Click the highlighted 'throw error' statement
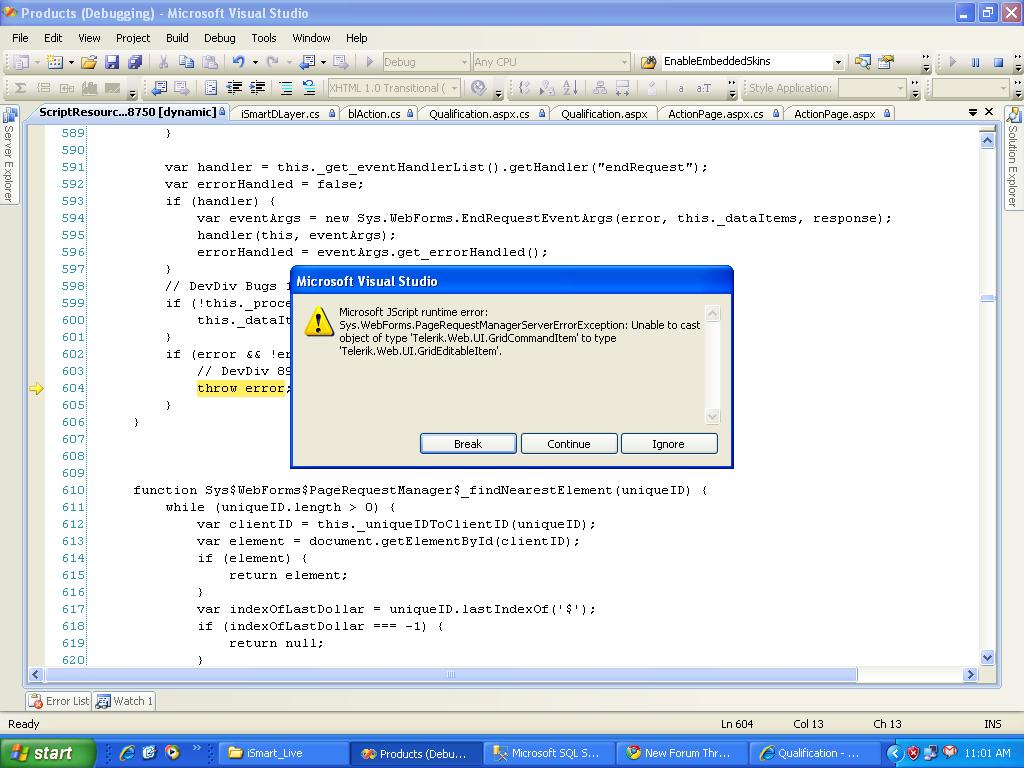Viewport: 1024px width, 768px height. pyautogui.click(x=241, y=389)
